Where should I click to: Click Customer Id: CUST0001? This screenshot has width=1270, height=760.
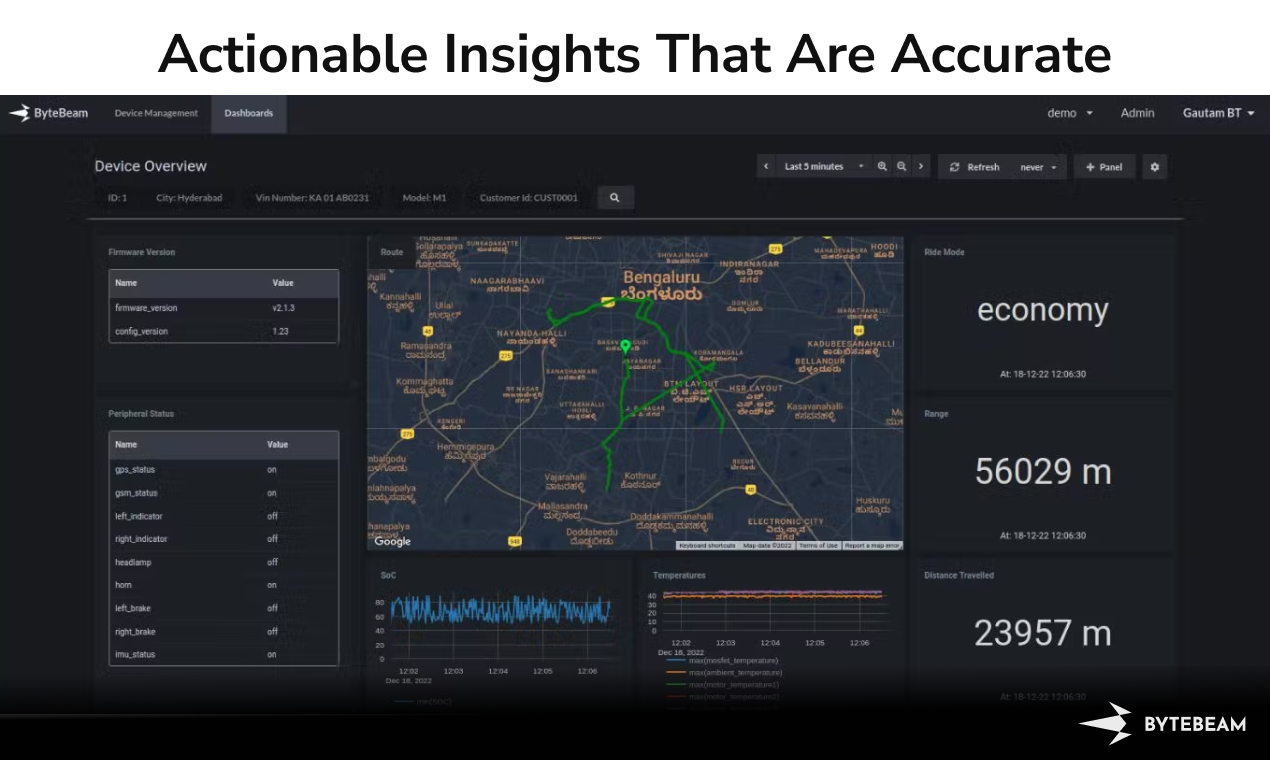coord(529,198)
